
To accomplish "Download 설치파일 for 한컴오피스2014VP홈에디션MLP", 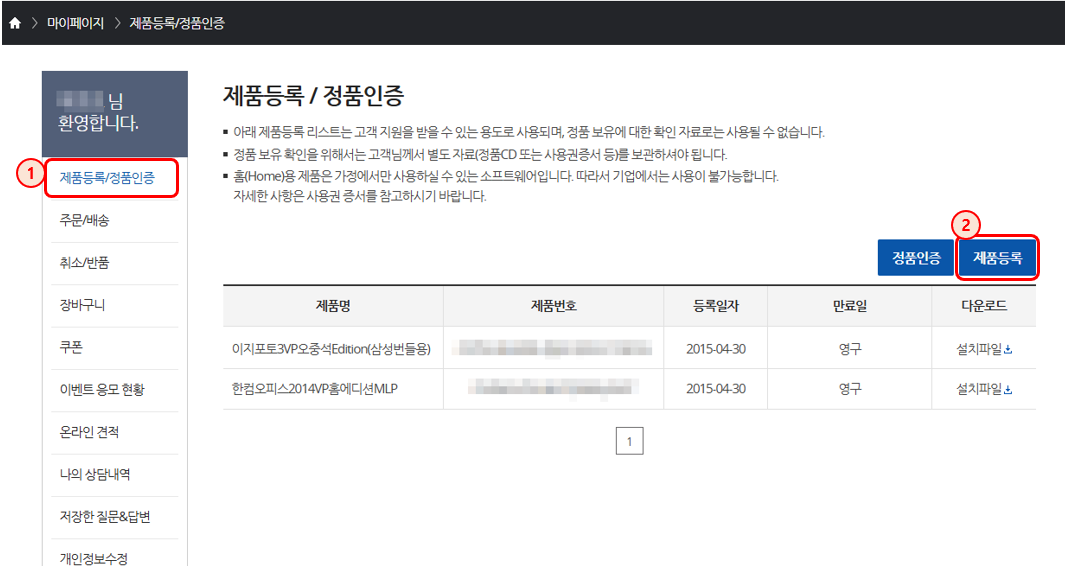I will pyautogui.click(x=983, y=389).
